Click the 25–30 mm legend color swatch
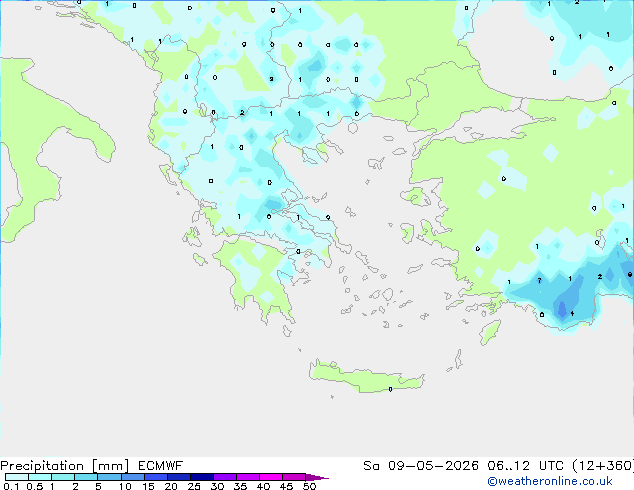 click(x=202, y=477)
